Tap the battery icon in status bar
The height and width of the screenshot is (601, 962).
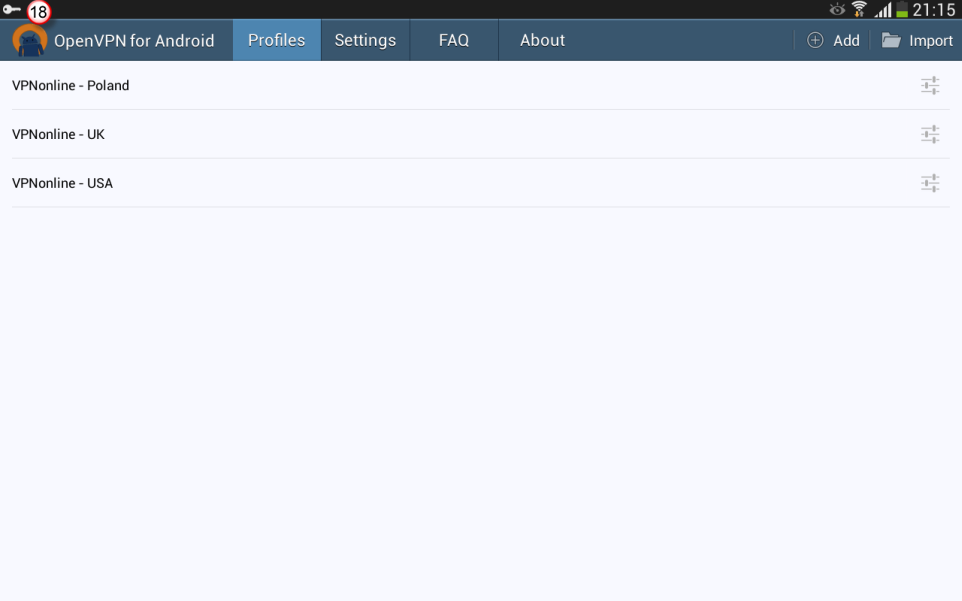(x=902, y=9)
